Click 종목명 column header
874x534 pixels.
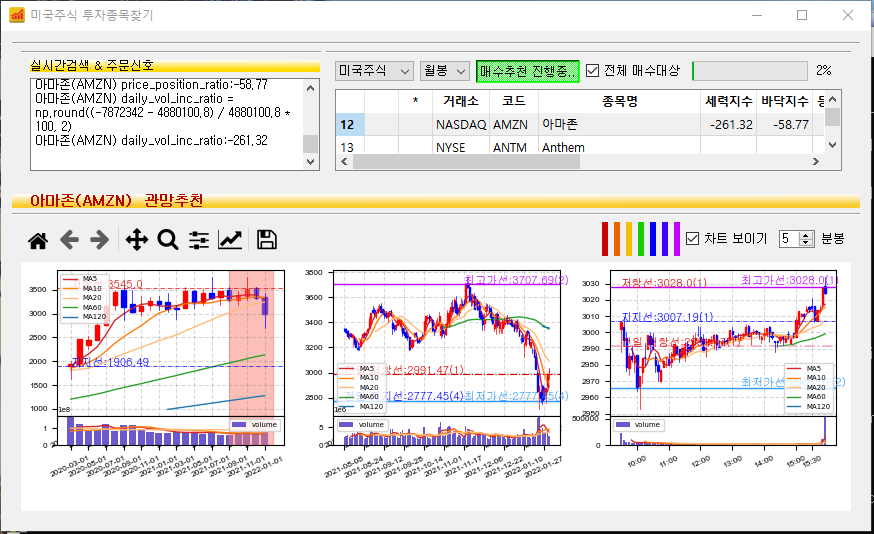pyautogui.click(x=619, y=101)
